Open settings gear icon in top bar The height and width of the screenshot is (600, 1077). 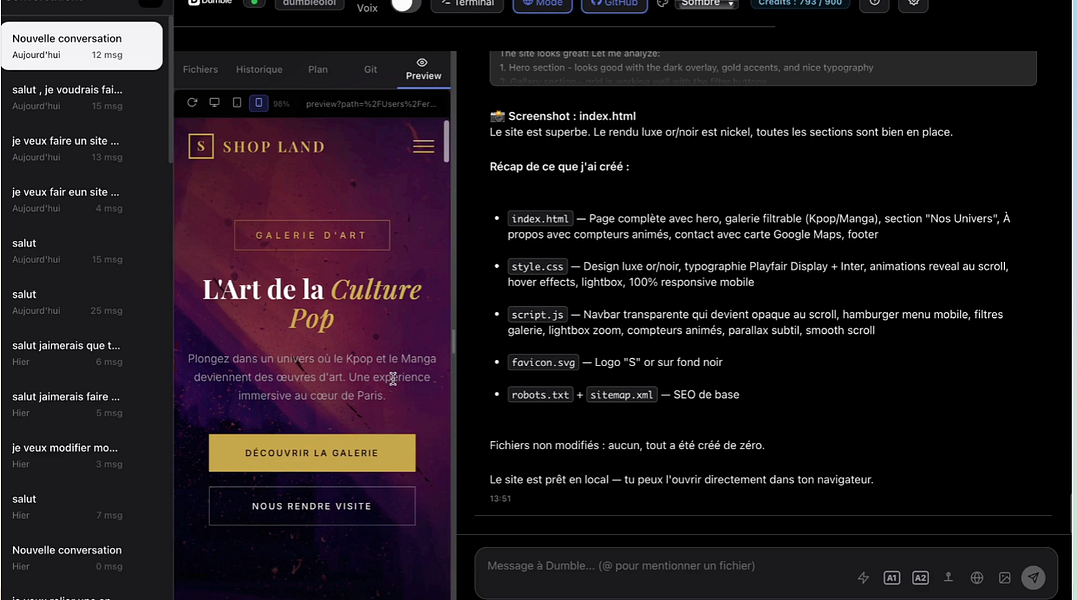(x=914, y=4)
